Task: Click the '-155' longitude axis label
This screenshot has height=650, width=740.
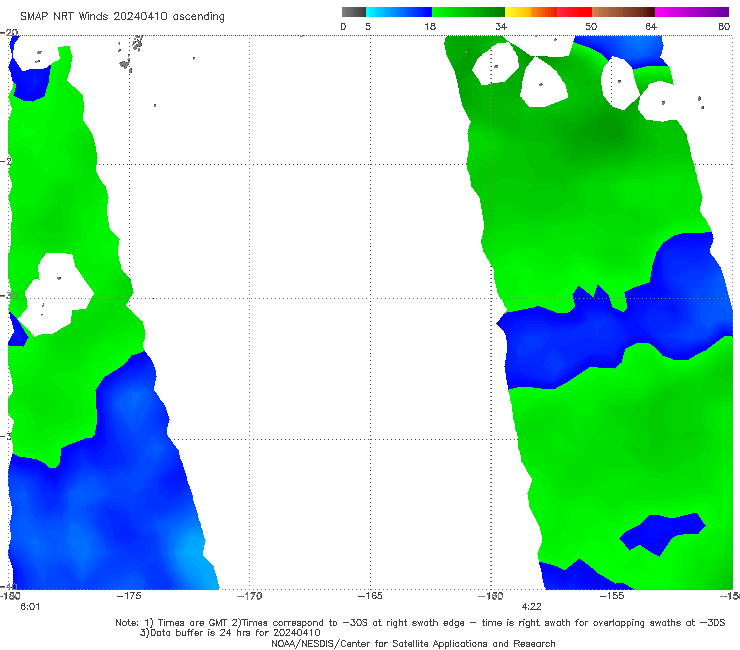Action: click(x=612, y=596)
